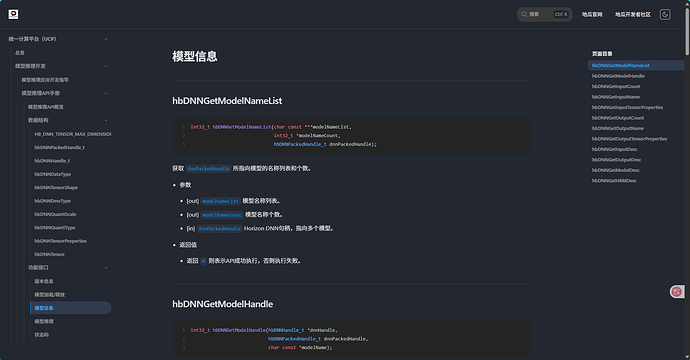This screenshot has height=360, width=690.
Task: Jump to hbDNNGetModelHandle in page contents
Action: click(618, 76)
